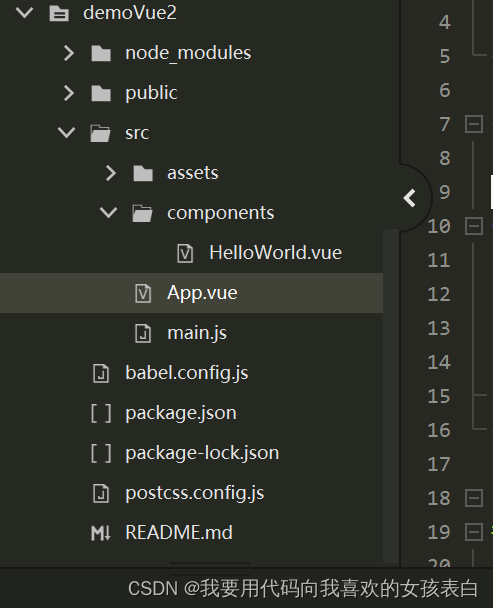
Task: Click line number 13 in the gutter
Action: coord(439,328)
